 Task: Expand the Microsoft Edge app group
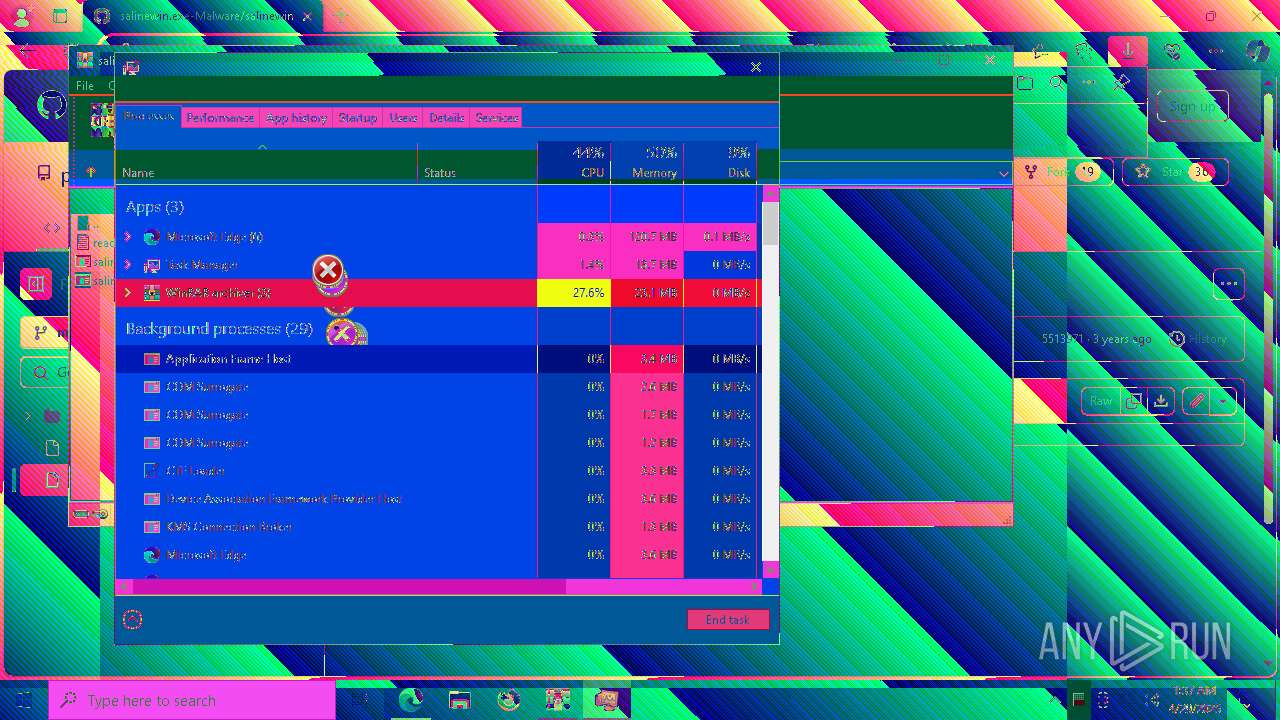point(127,237)
